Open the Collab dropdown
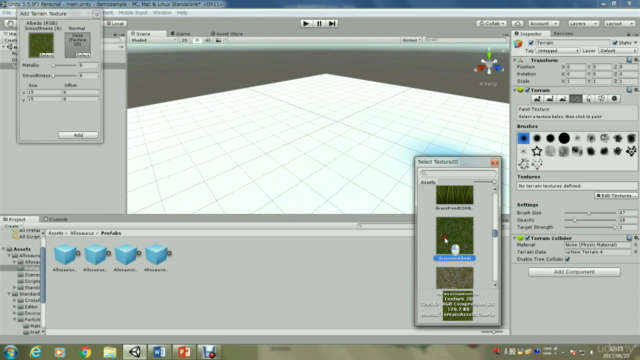Viewport: 640px width, 360px height. coord(491,24)
